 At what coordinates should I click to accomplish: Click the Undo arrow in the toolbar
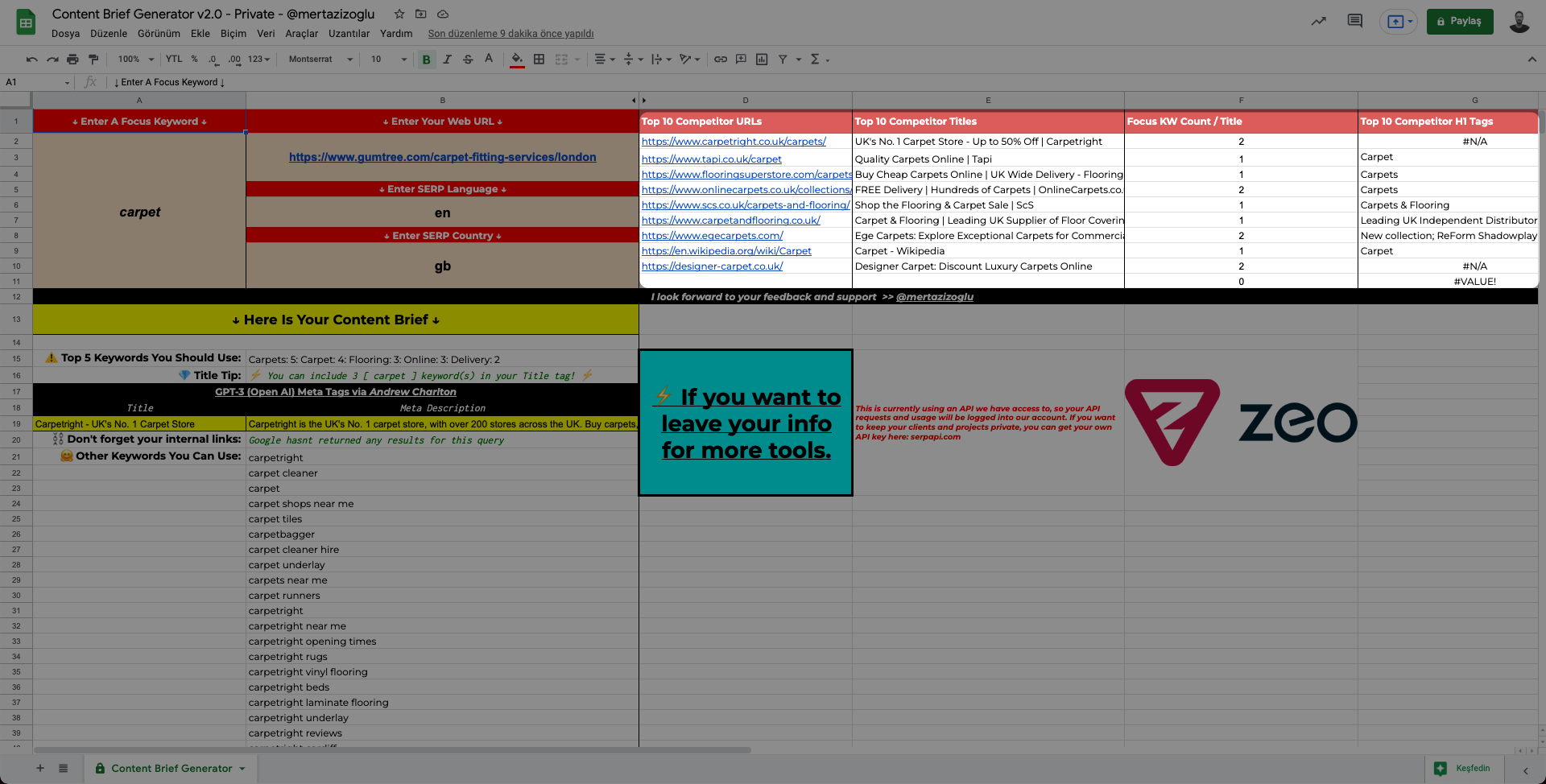31,60
